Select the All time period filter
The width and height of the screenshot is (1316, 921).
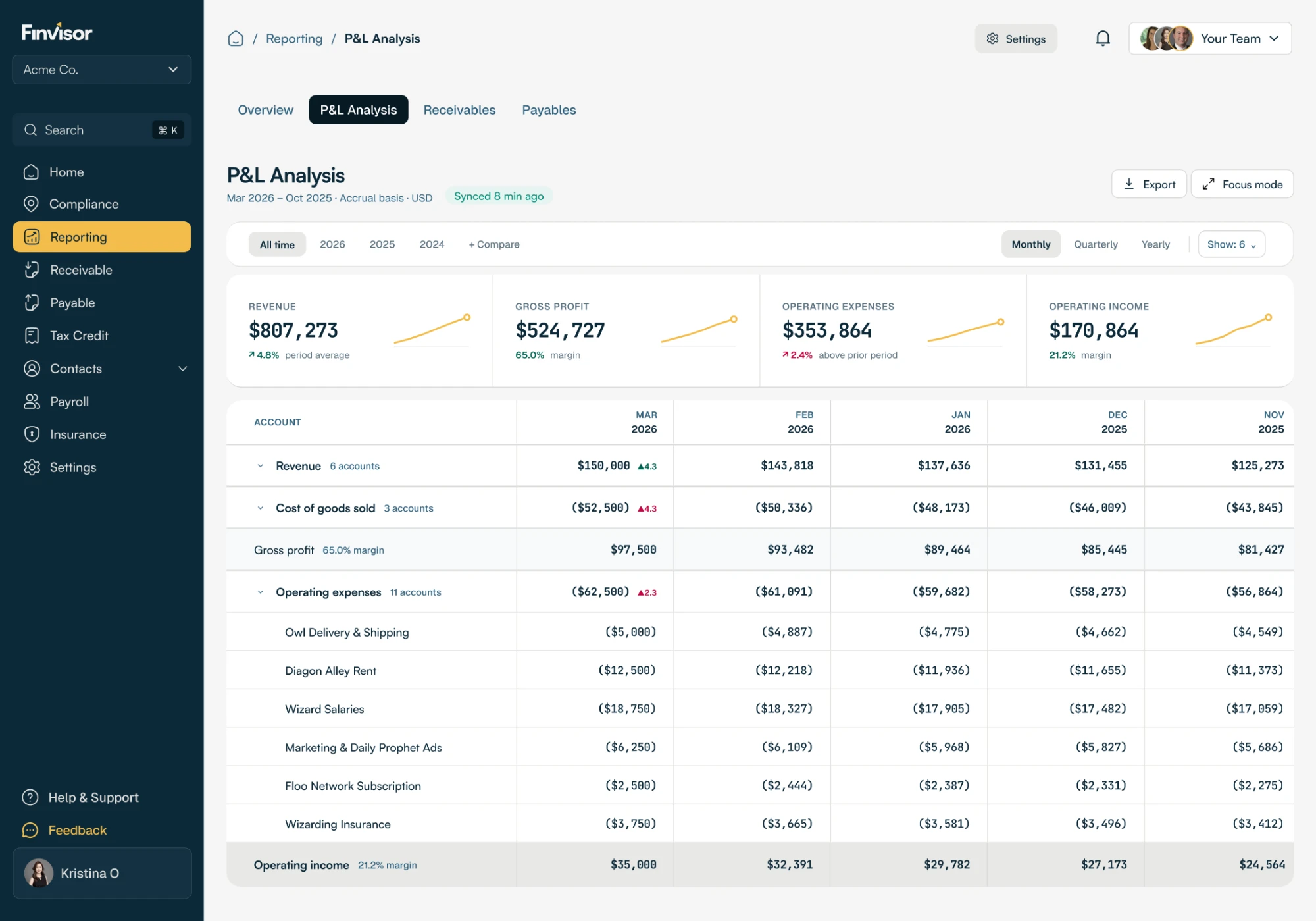pos(277,244)
